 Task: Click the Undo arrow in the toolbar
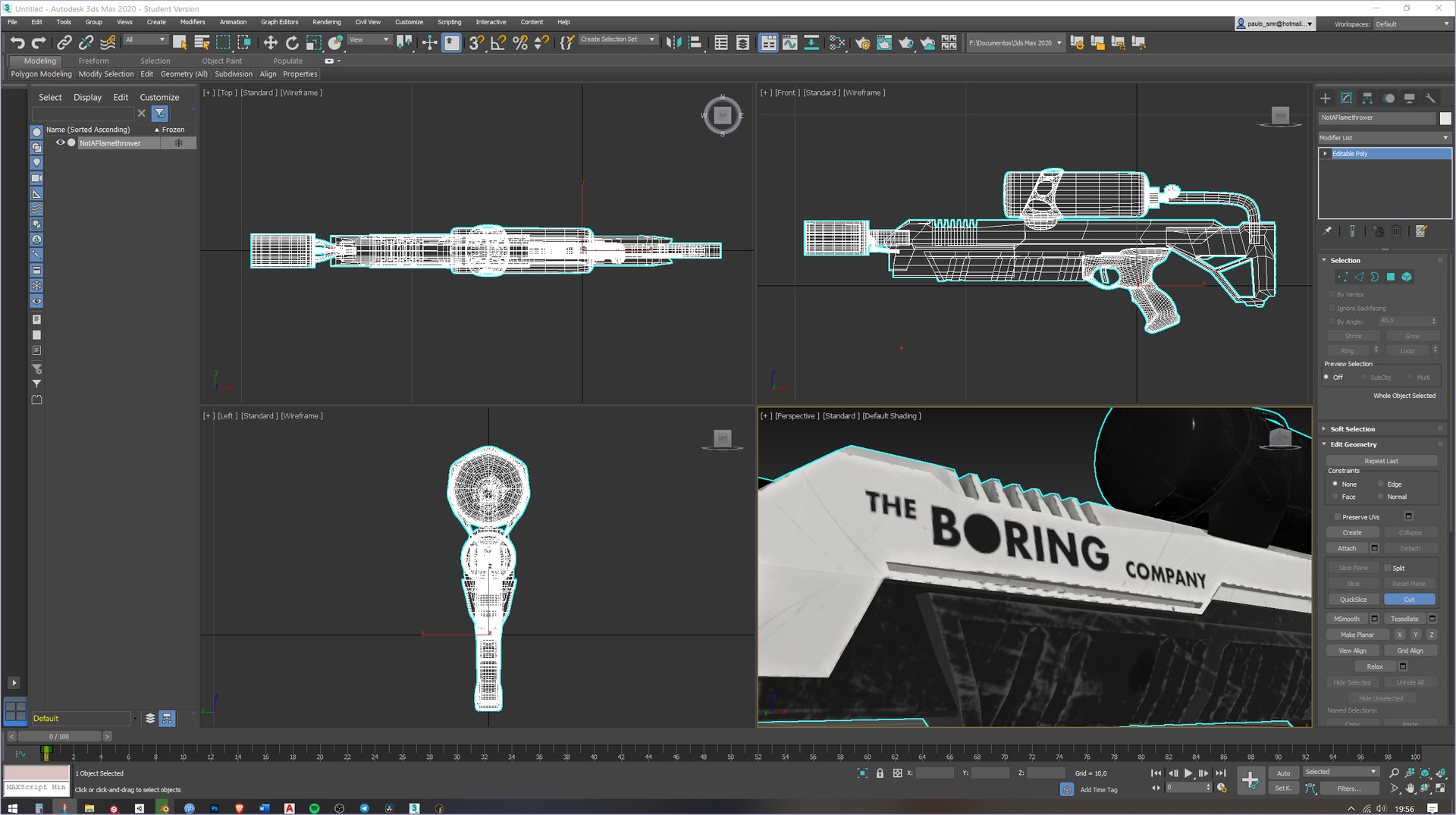click(17, 42)
